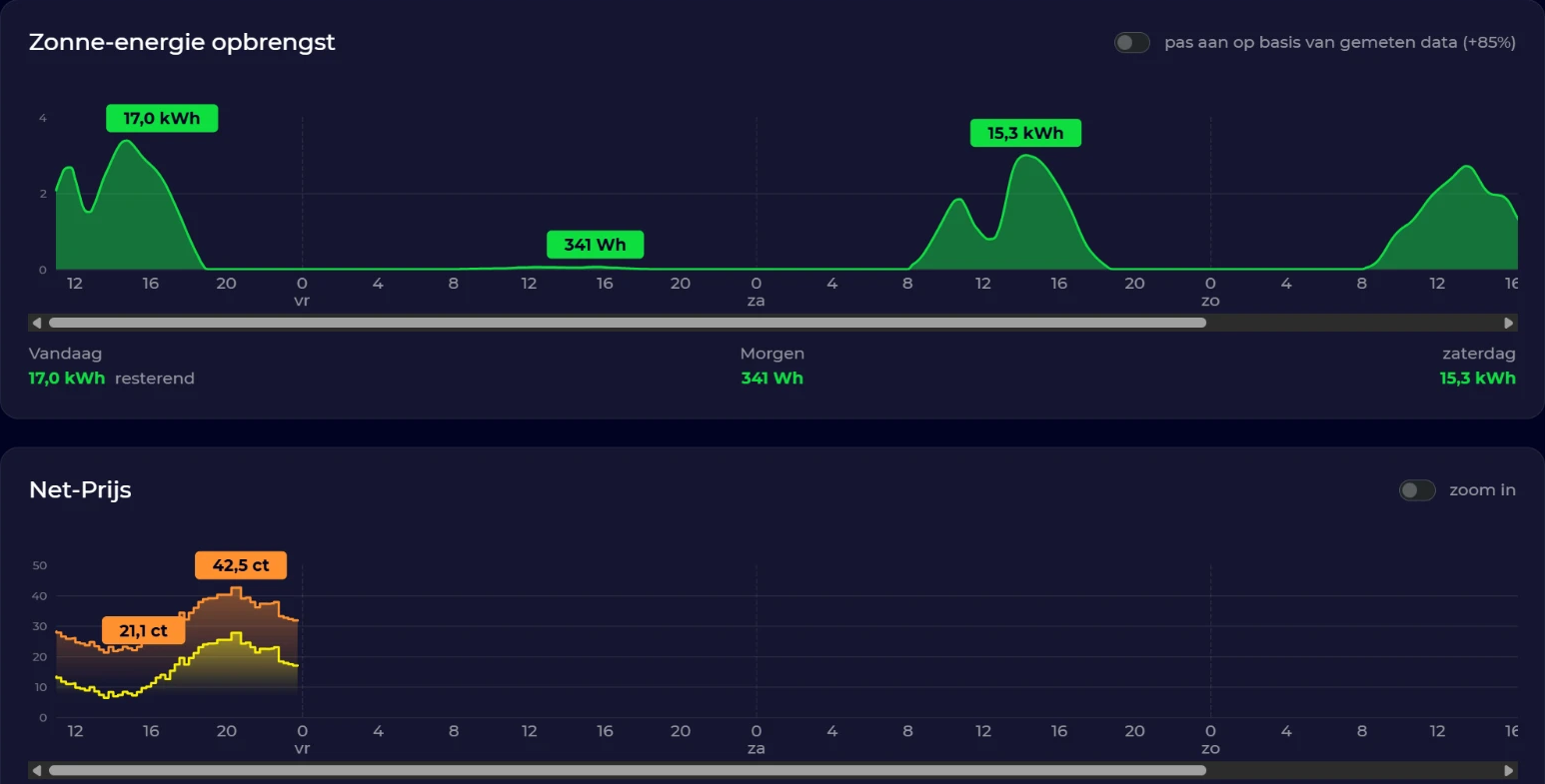The width and height of the screenshot is (1545, 784).
Task: Click the 'zo' day label on Net-Prijs axis
Action: point(1210,748)
